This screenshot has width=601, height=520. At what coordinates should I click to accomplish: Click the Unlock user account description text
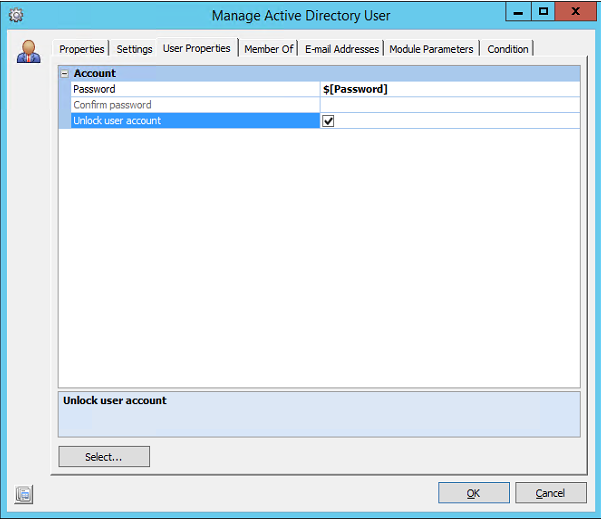[x=115, y=400]
